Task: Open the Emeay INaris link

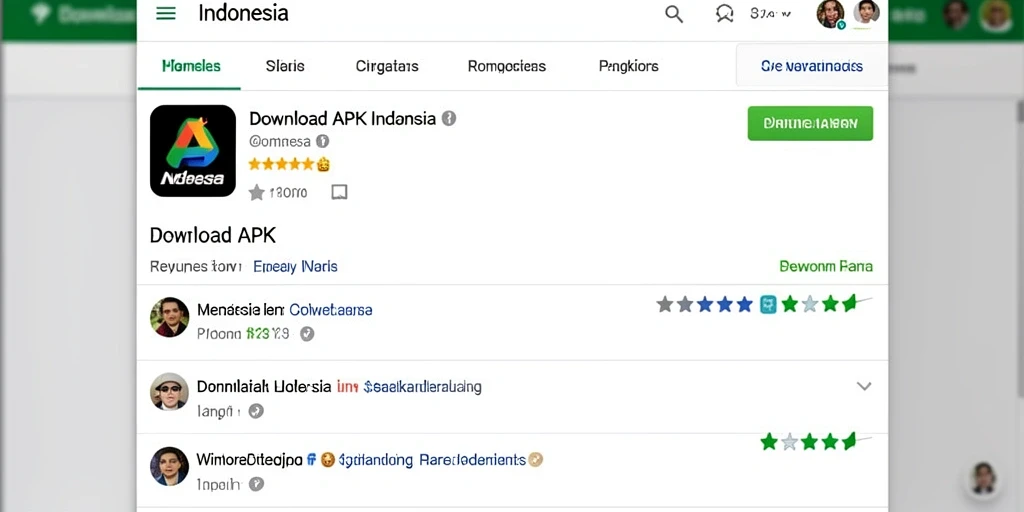Action: tap(295, 266)
